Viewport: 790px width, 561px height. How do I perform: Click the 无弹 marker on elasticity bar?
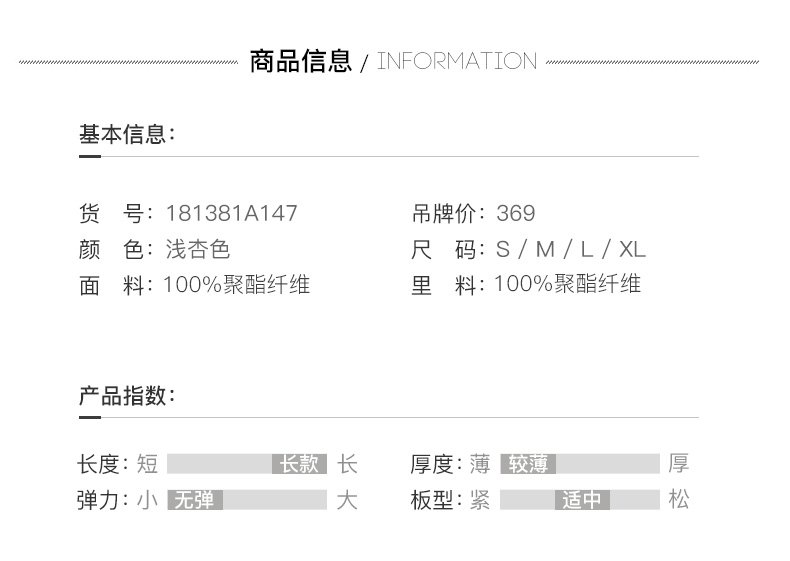[195, 500]
